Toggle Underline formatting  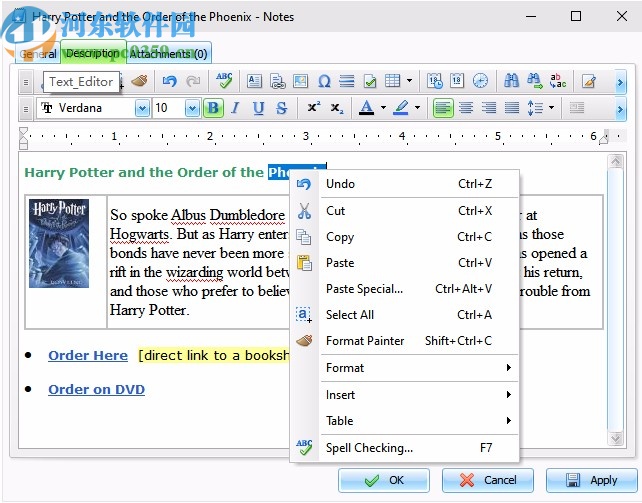[x=258, y=108]
